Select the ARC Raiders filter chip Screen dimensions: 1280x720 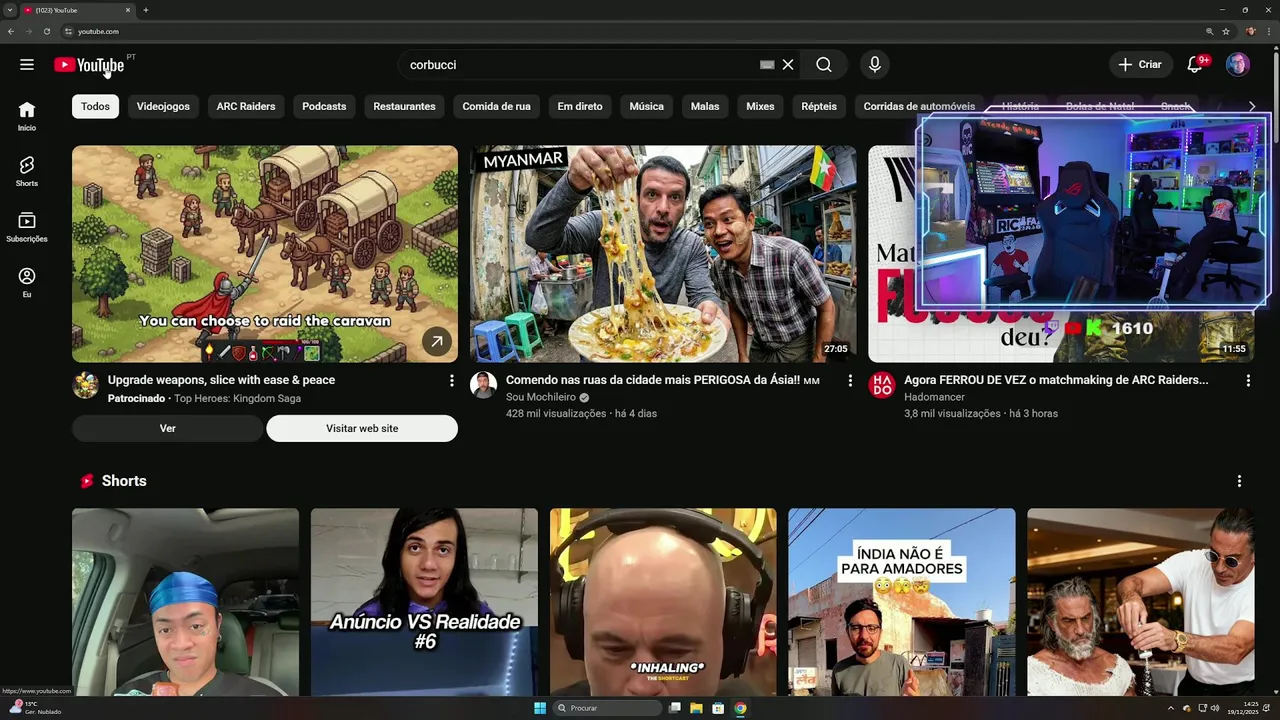[x=246, y=106]
